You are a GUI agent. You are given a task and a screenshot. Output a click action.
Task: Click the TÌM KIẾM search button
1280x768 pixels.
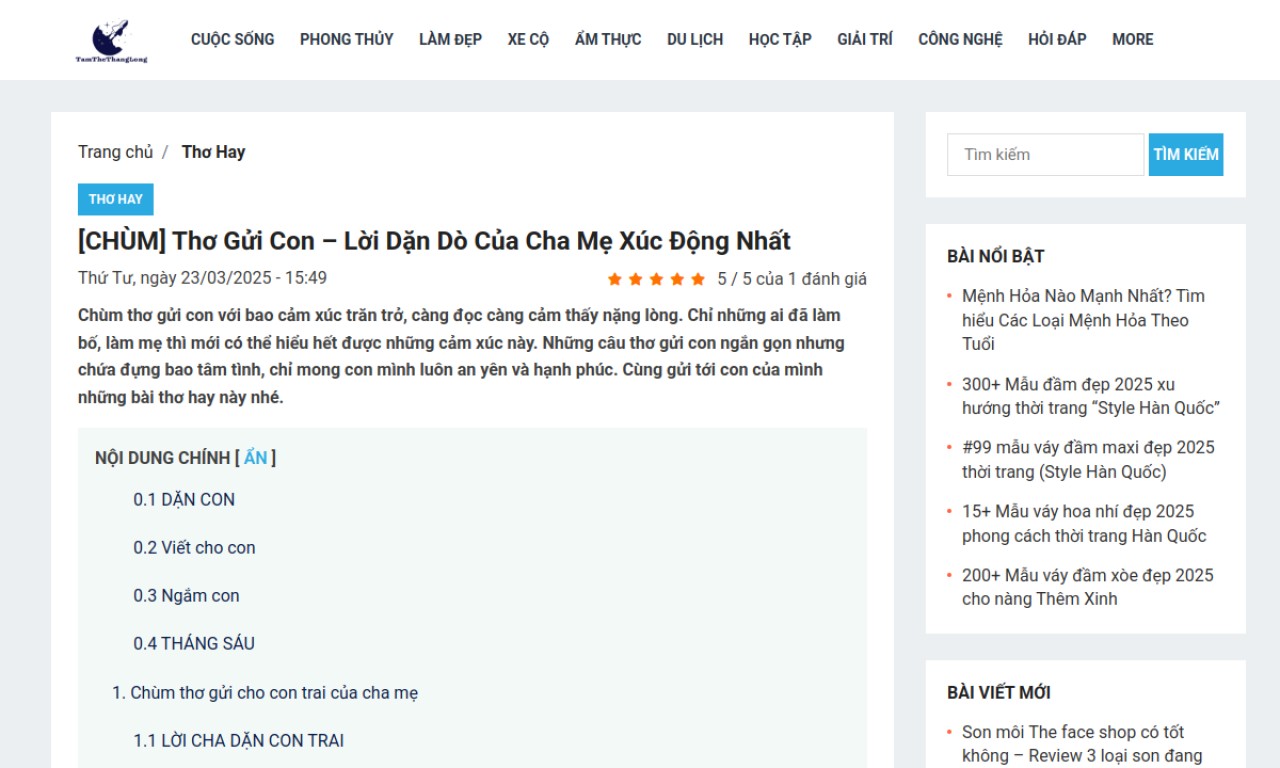pos(1186,155)
